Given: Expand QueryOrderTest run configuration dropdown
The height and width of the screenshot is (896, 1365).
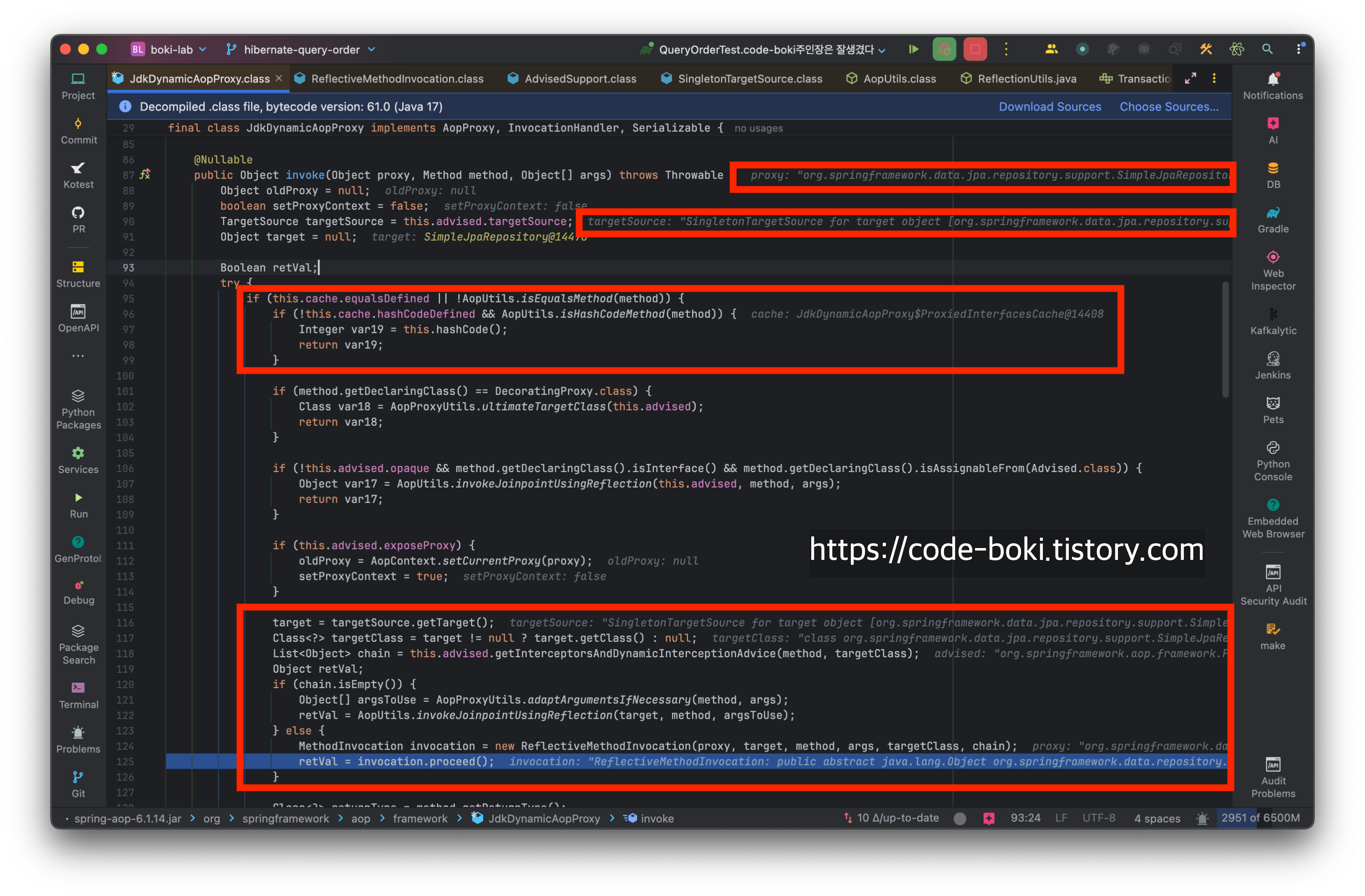Looking at the screenshot, I should pyautogui.click(x=766, y=50).
